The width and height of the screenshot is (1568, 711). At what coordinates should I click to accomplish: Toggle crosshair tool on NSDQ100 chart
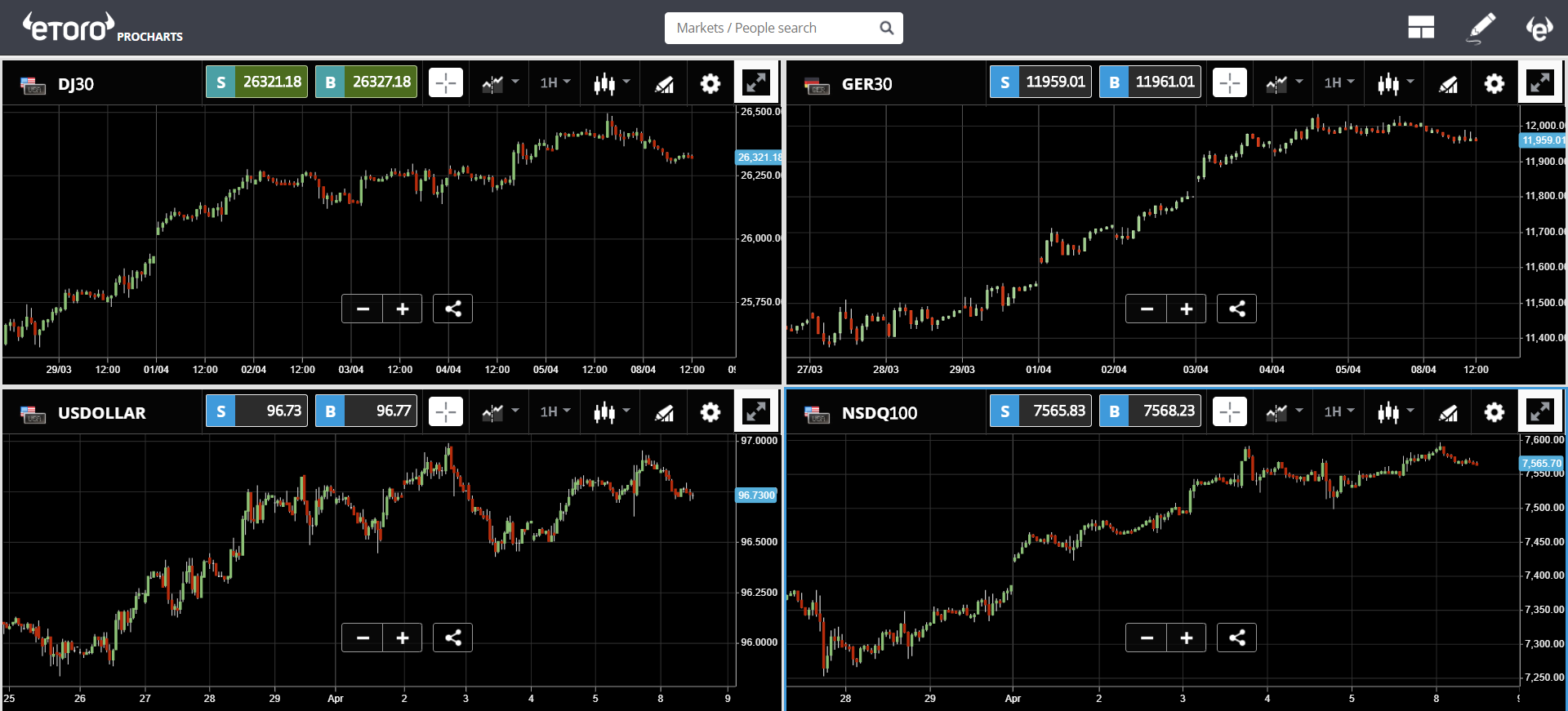point(1230,411)
